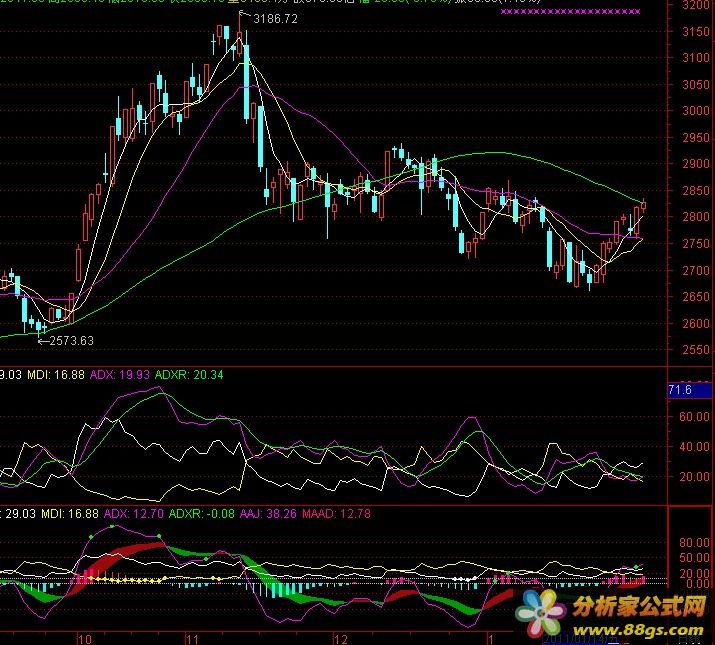The width and height of the screenshot is (715, 645).
Task: Click the ADX: 19.93 indicator value
Action: (120, 375)
